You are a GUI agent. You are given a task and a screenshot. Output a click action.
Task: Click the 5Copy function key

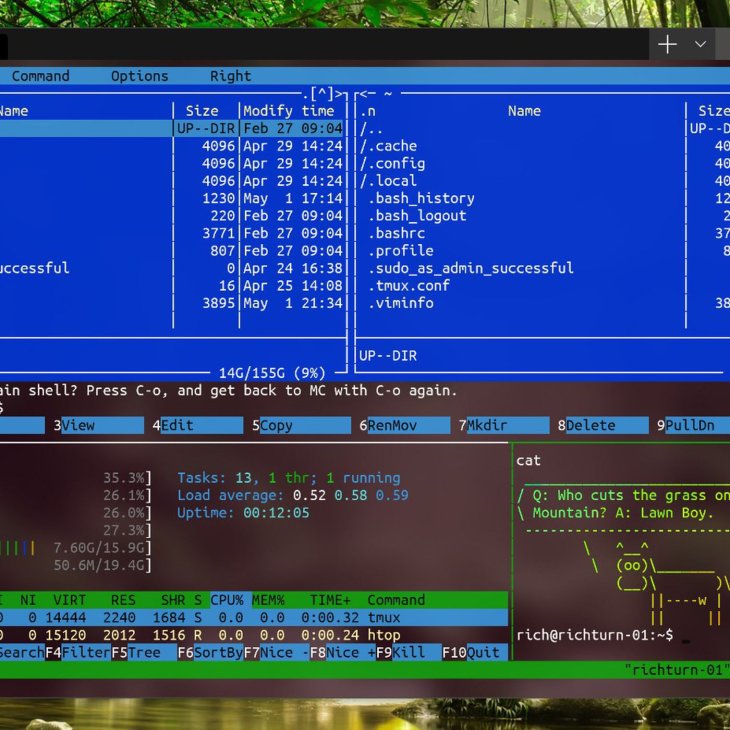pyautogui.click(x=301, y=426)
